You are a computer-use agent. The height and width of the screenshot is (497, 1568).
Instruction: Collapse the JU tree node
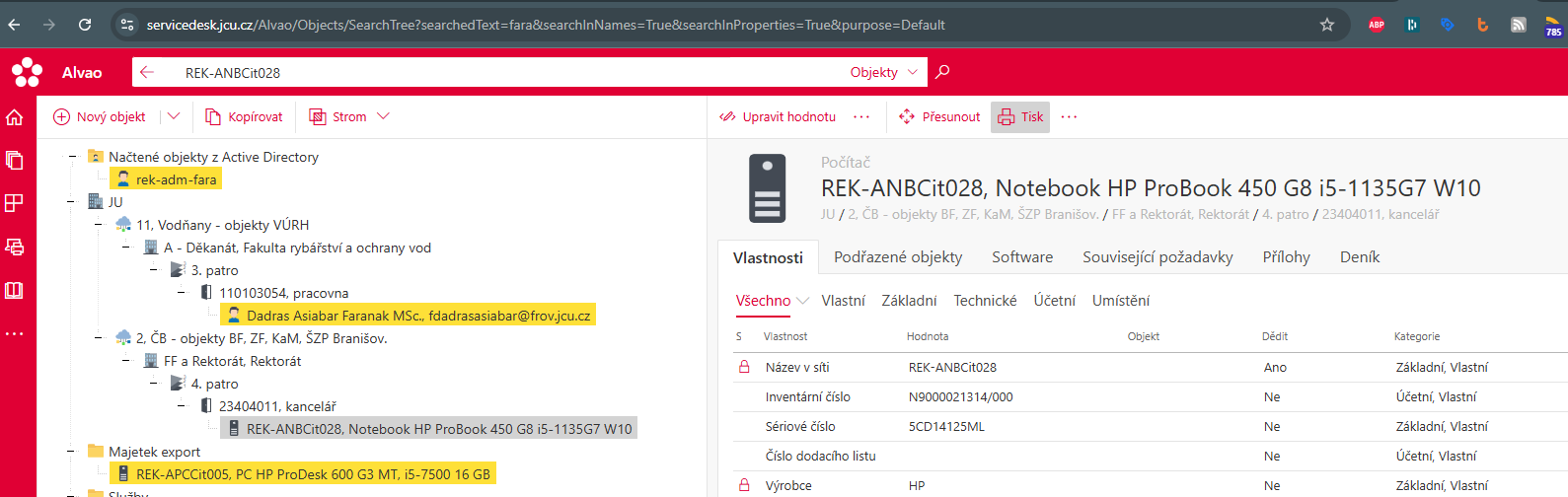pyautogui.click(x=71, y=202)
